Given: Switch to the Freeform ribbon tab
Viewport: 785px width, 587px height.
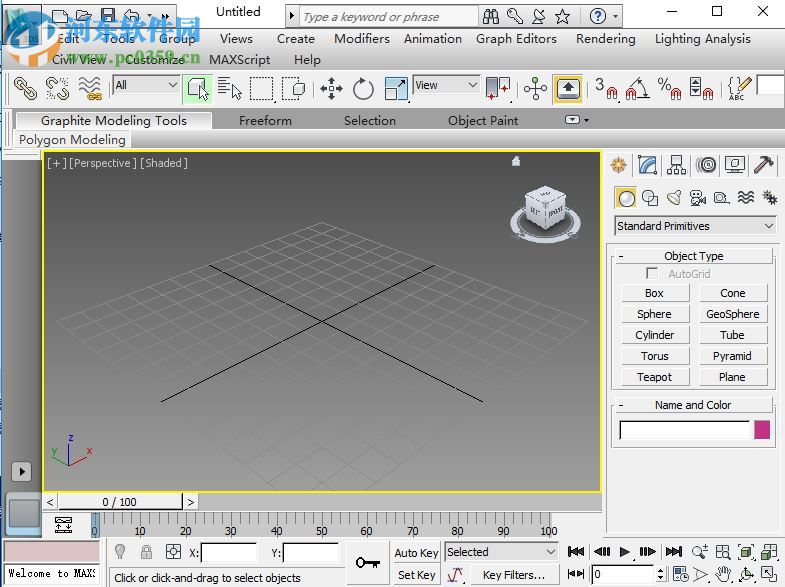Looking at the screenshot, I should [x=265, y=121].
